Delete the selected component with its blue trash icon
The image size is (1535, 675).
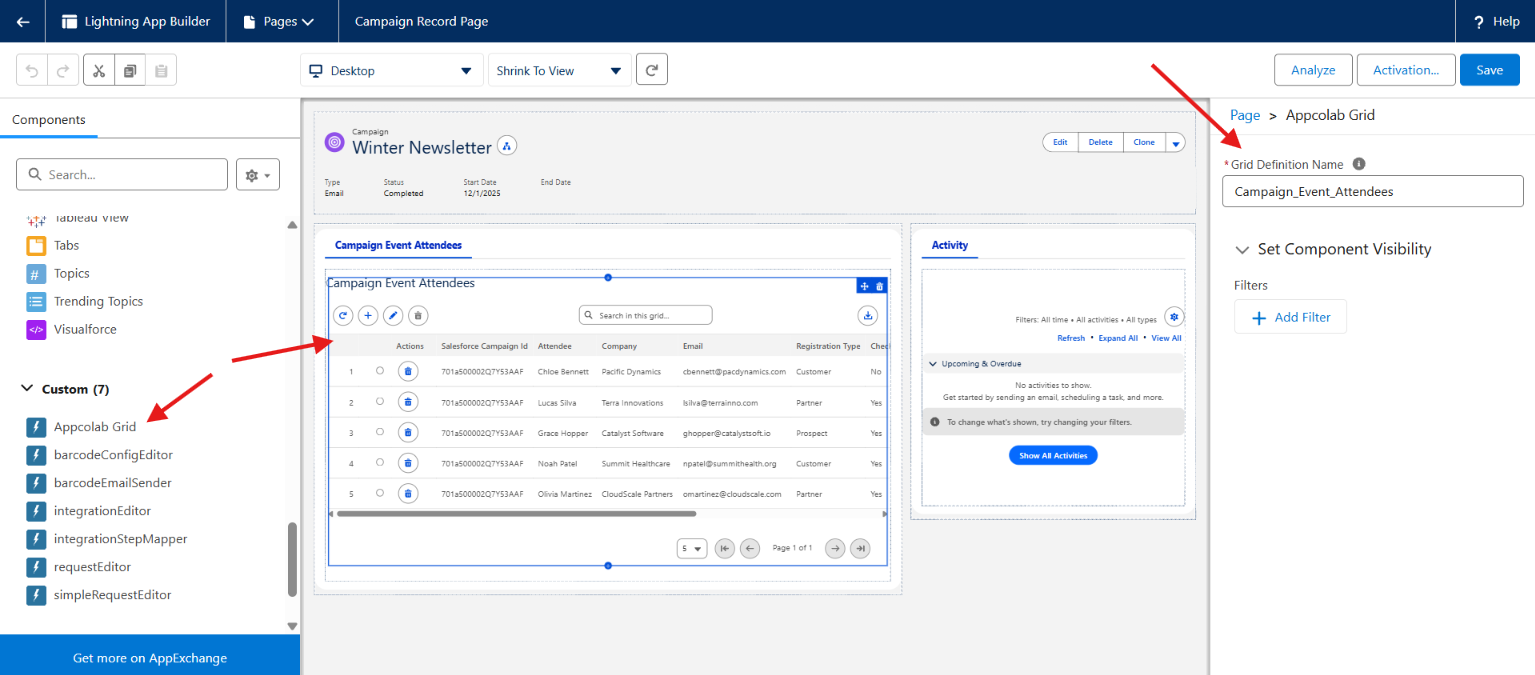(880, 286)
